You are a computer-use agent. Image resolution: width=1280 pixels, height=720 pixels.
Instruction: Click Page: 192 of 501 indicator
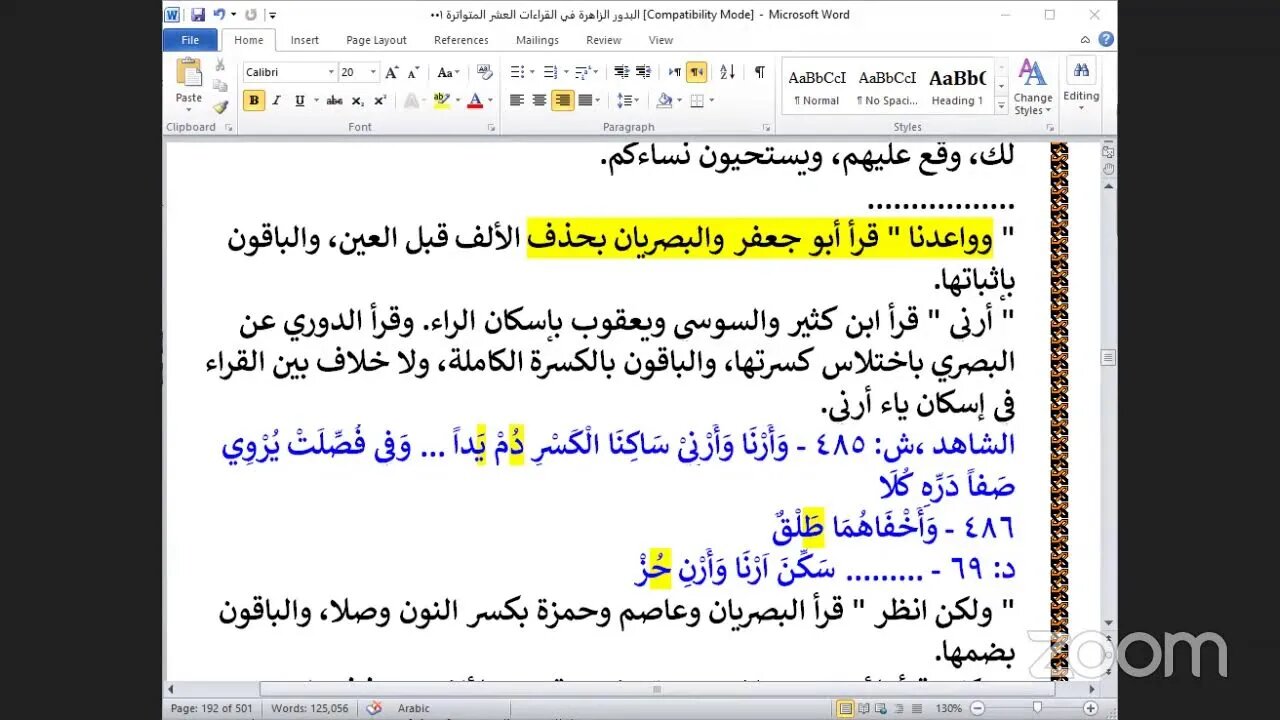[x=211, y=709]
